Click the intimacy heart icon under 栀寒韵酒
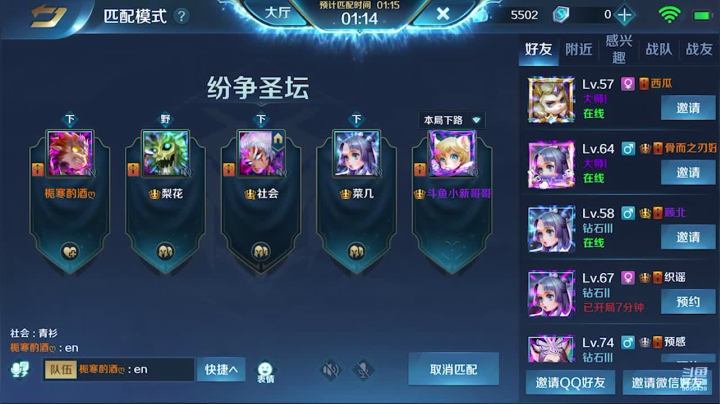Viewport: 720px width, 404px height. [70, 251]
